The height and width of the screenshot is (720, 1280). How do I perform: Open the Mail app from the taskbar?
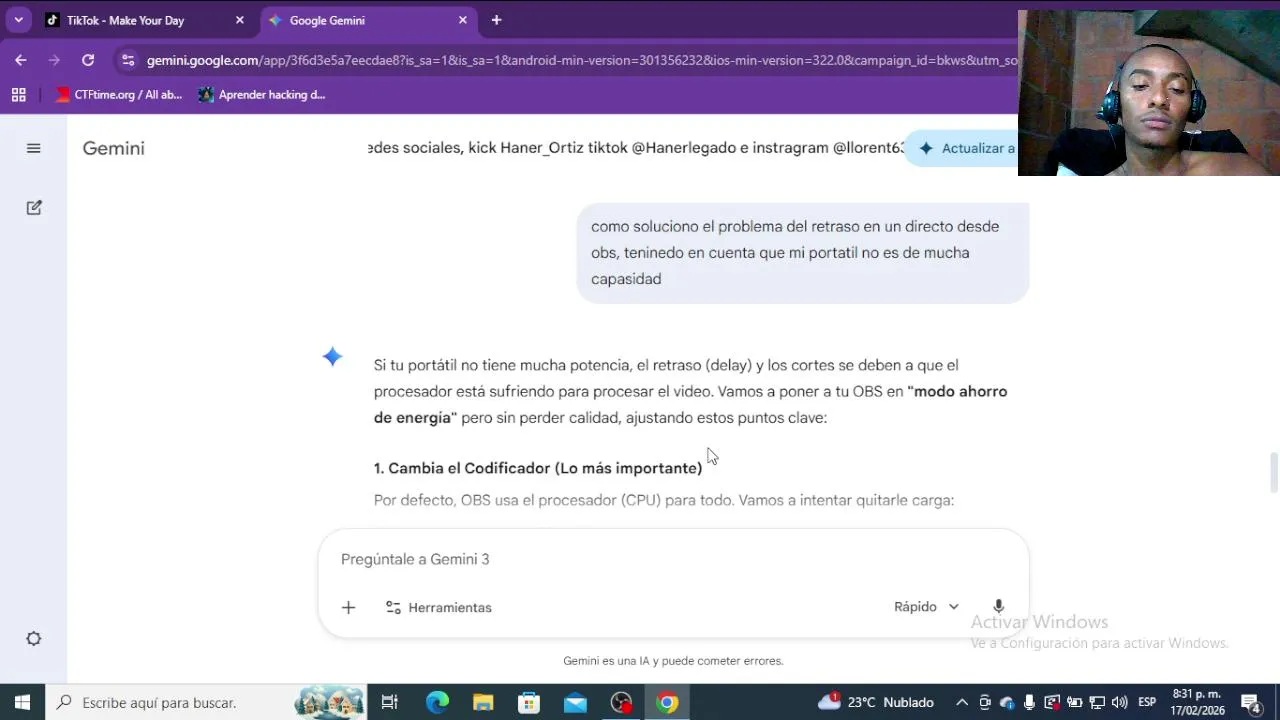(x=575, y=702)
